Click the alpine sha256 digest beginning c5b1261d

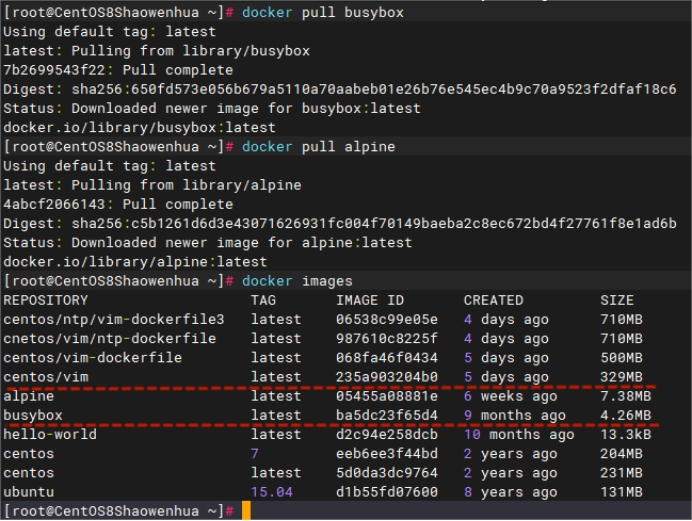point(403,223)
